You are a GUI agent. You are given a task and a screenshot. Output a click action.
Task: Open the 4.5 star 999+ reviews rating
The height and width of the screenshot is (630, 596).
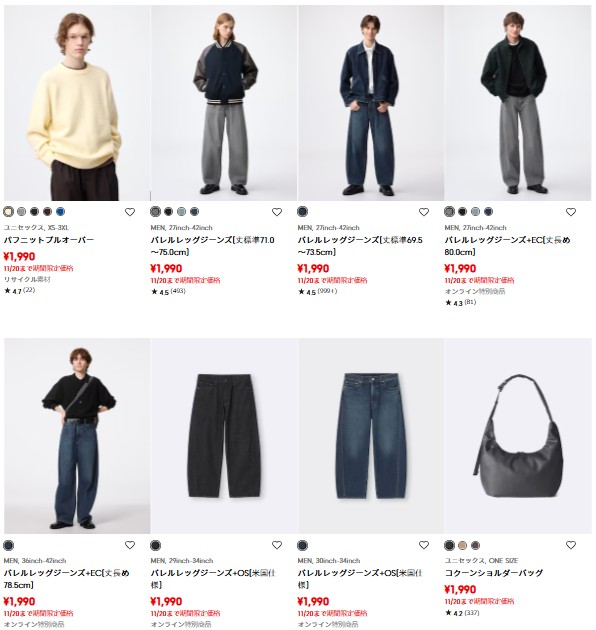(x=317, y=291)
